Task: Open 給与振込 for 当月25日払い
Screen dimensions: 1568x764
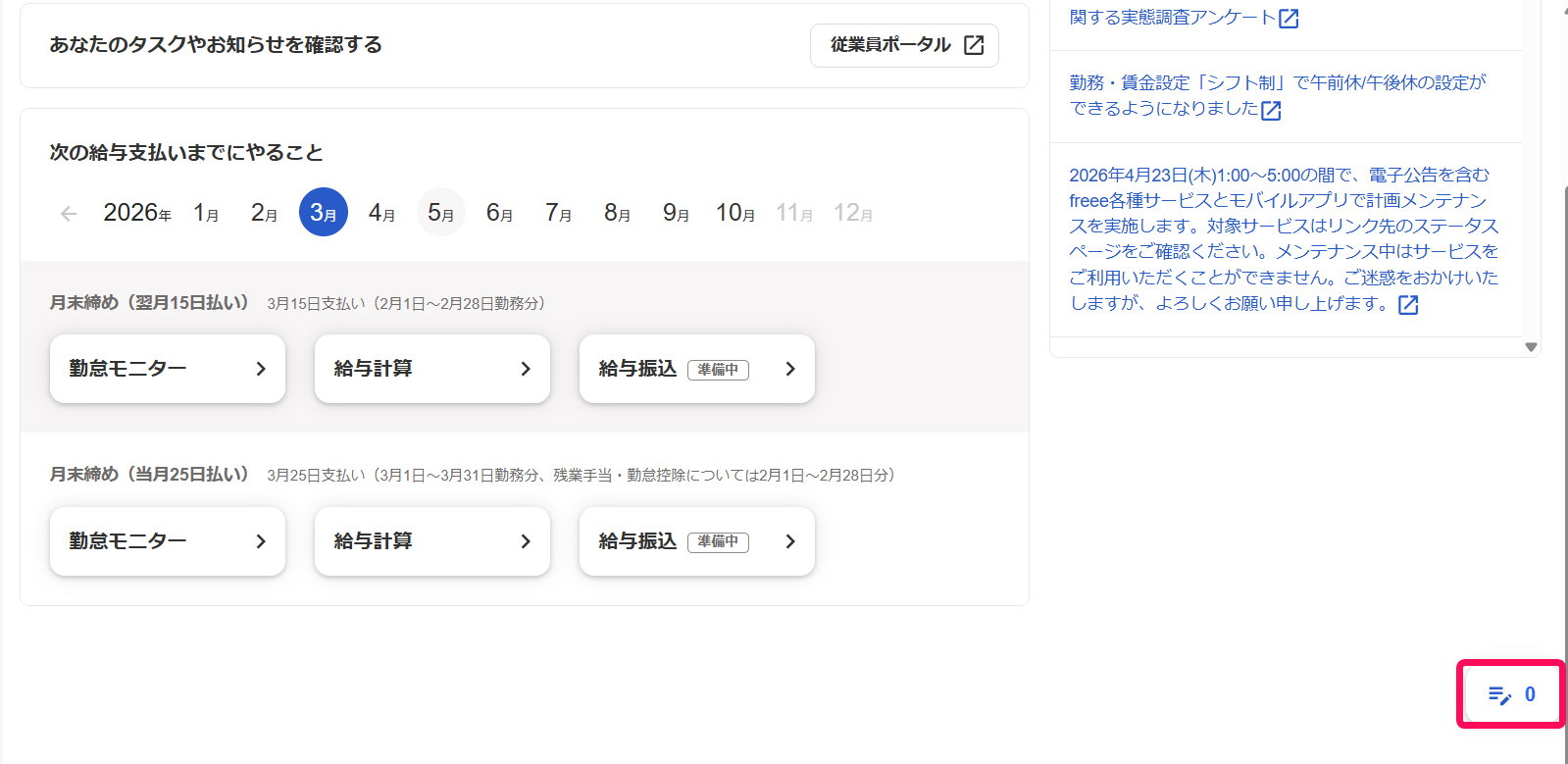Action: [x=697, y=541]
